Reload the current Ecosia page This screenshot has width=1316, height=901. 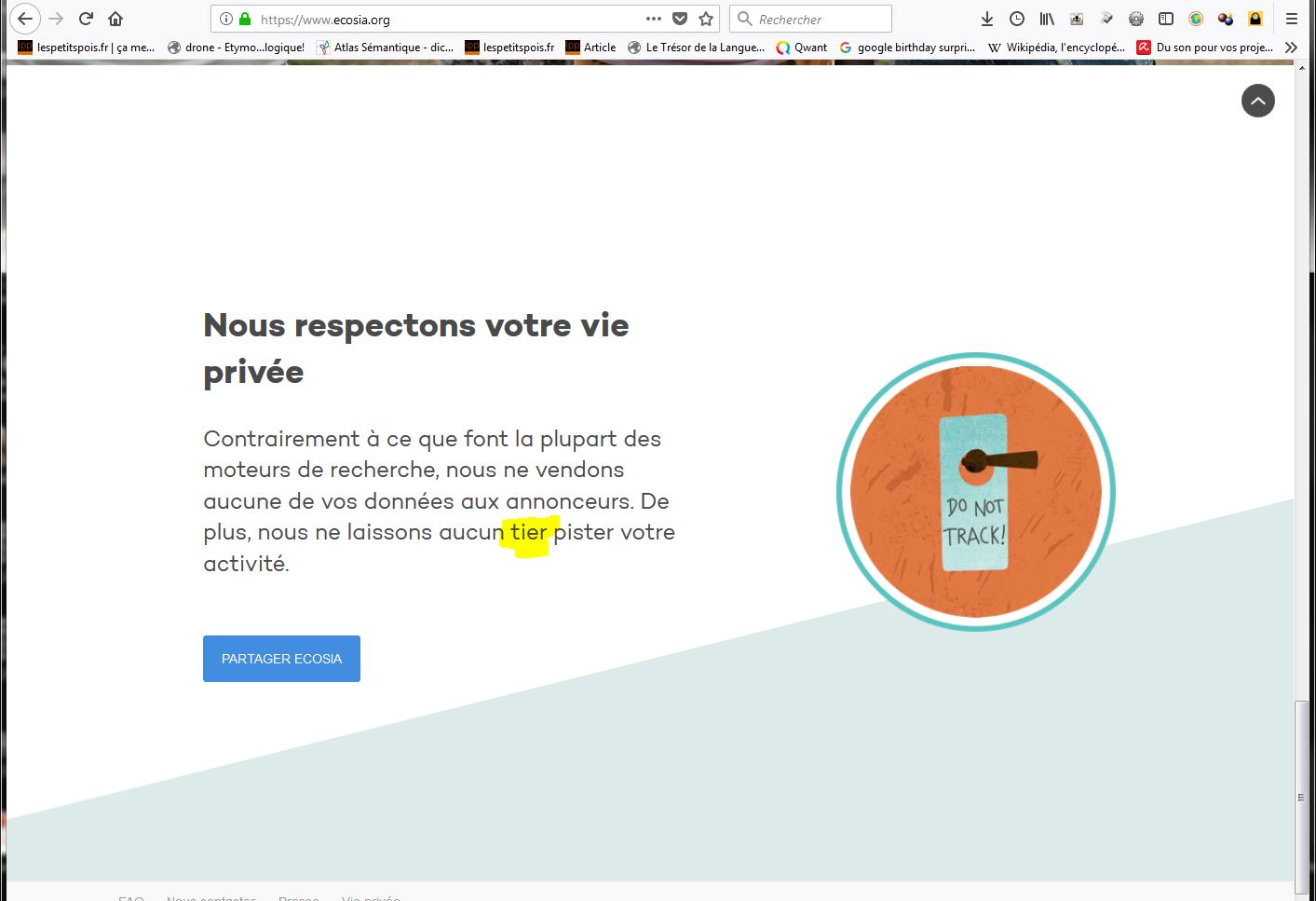coord(86,19)
